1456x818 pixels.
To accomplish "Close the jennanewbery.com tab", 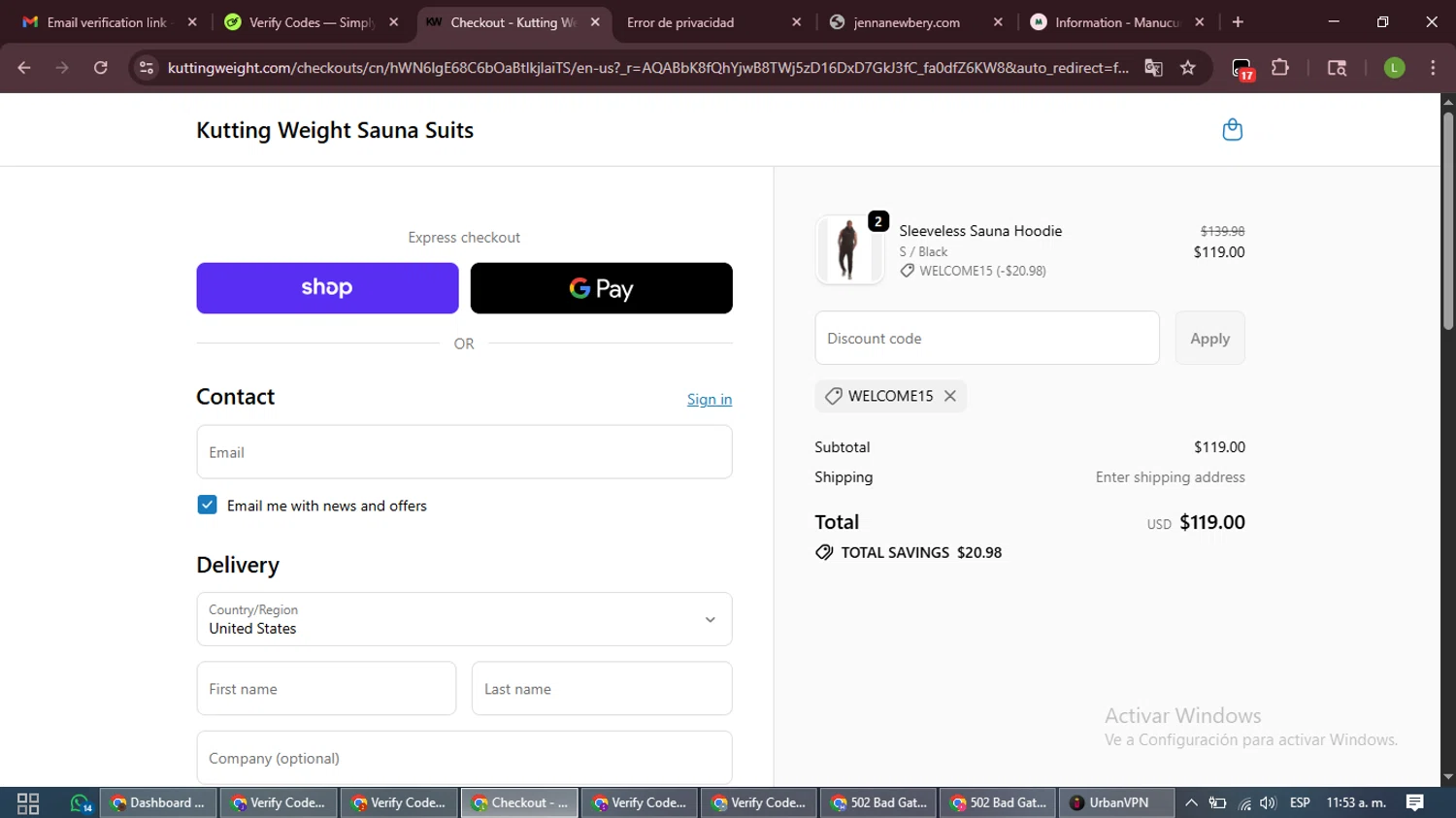I will click(998, 22).
